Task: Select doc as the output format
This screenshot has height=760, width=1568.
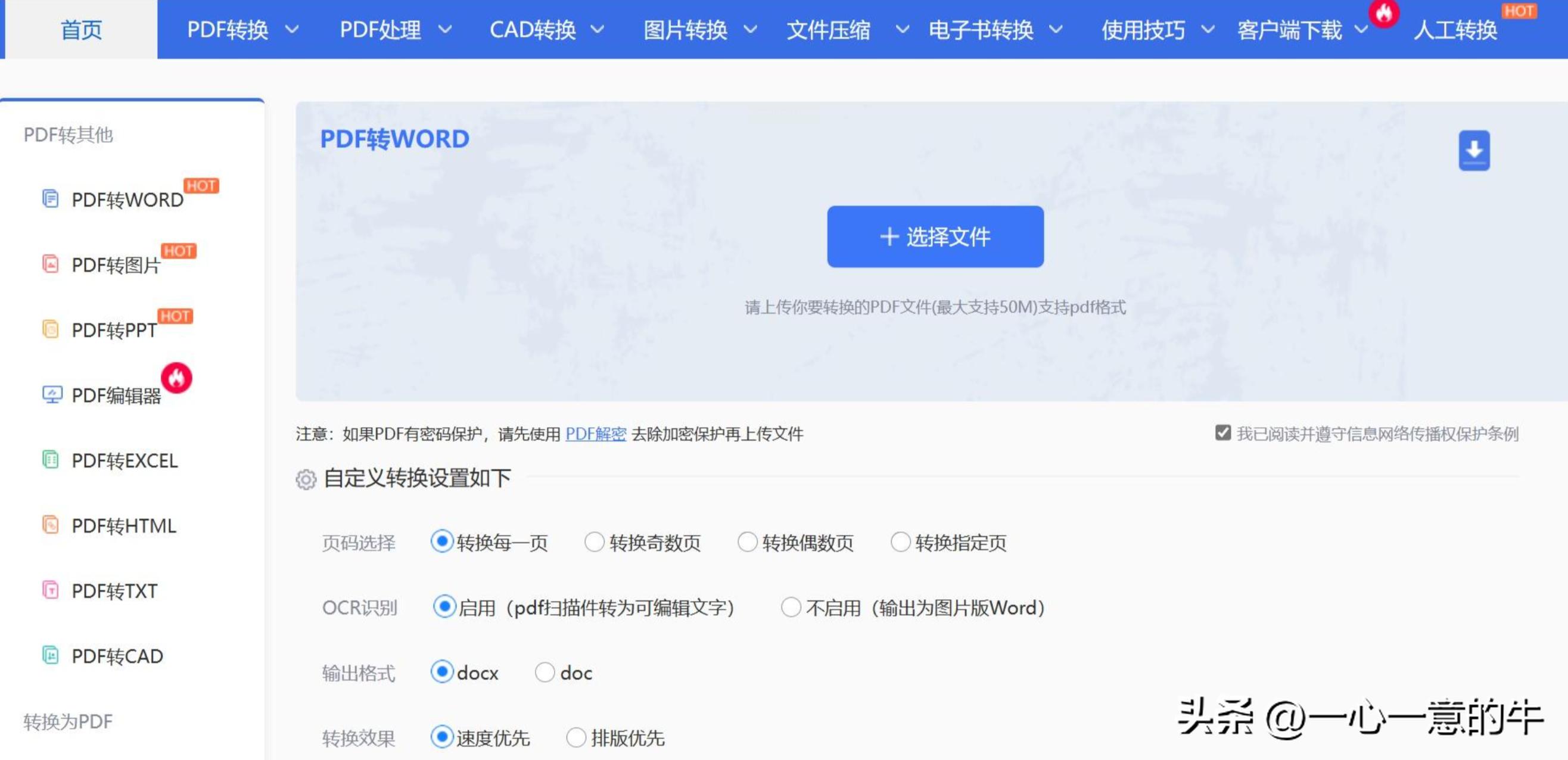Action: pyautogui.click(x=545, y=672)
